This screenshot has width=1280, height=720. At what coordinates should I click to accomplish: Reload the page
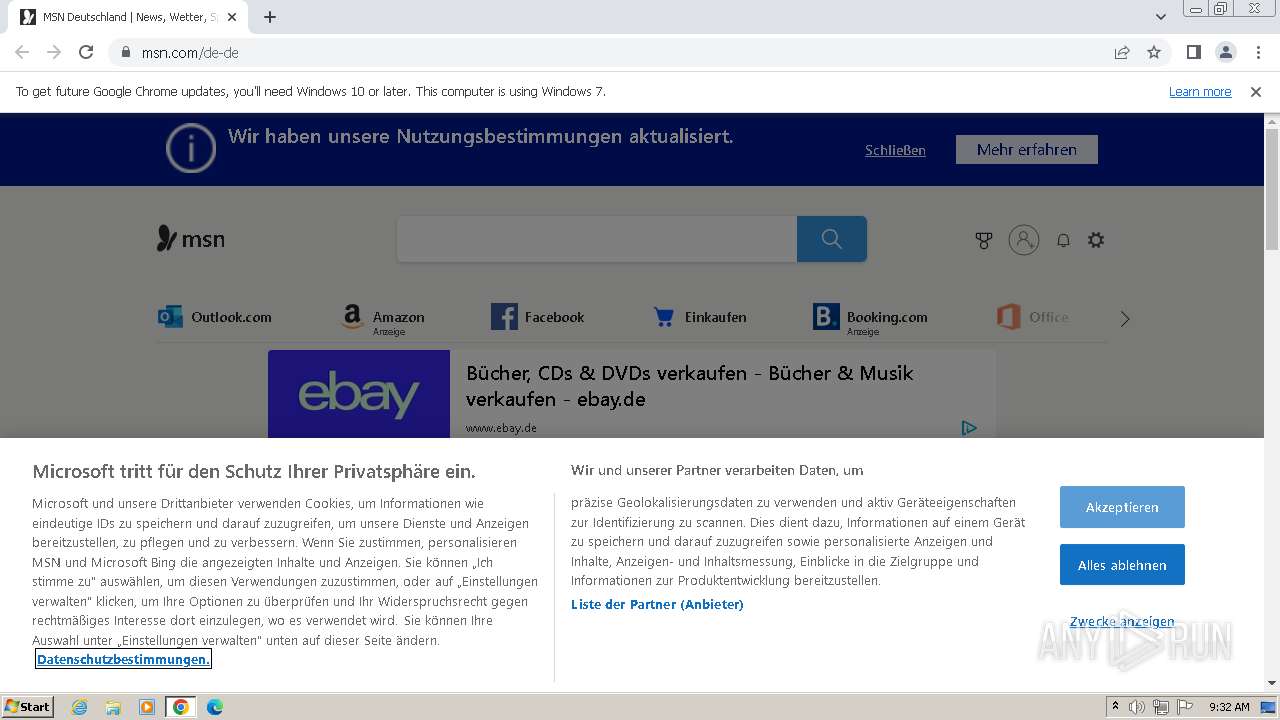86,53
